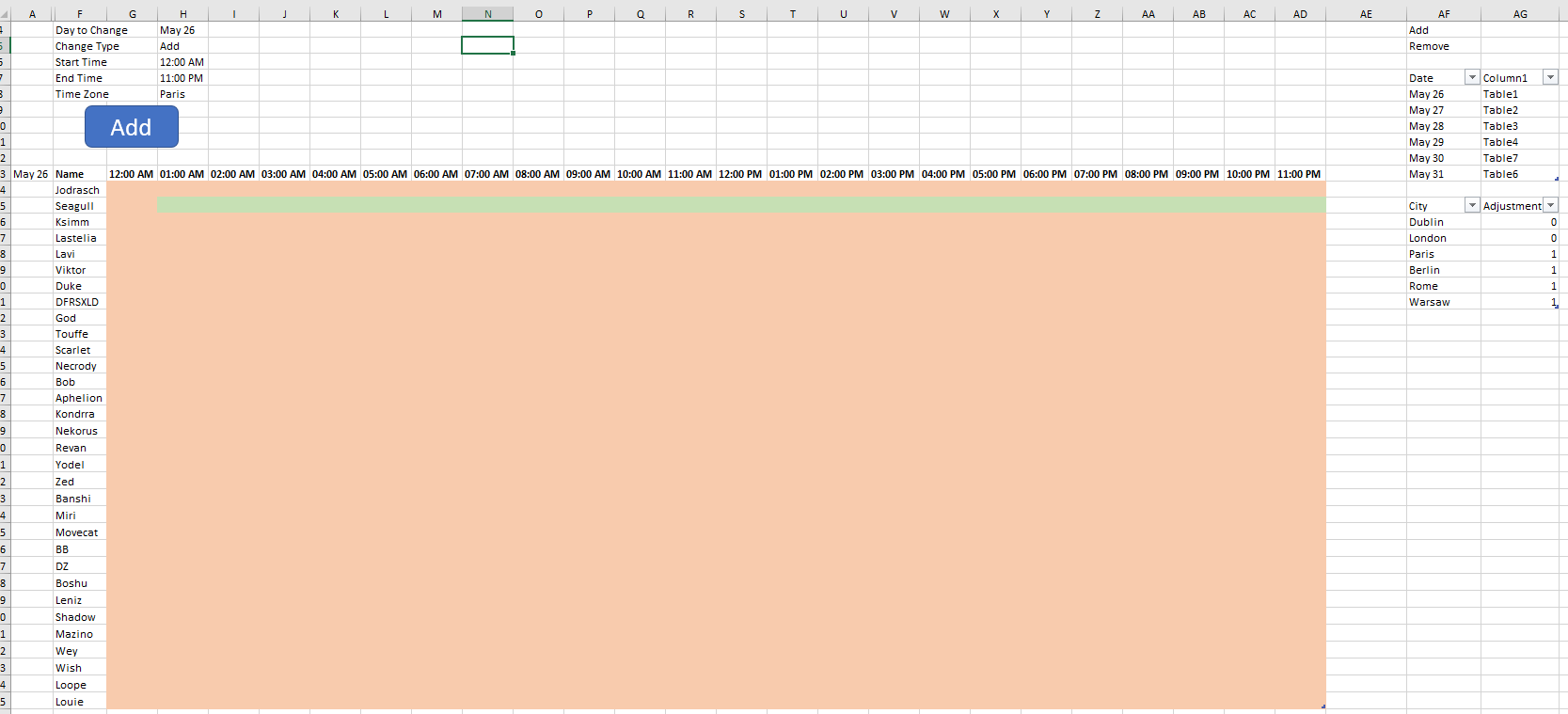Click the Boshu name cell
Viewport: 1568px width, 714px height.
click(x=80, y=583)
